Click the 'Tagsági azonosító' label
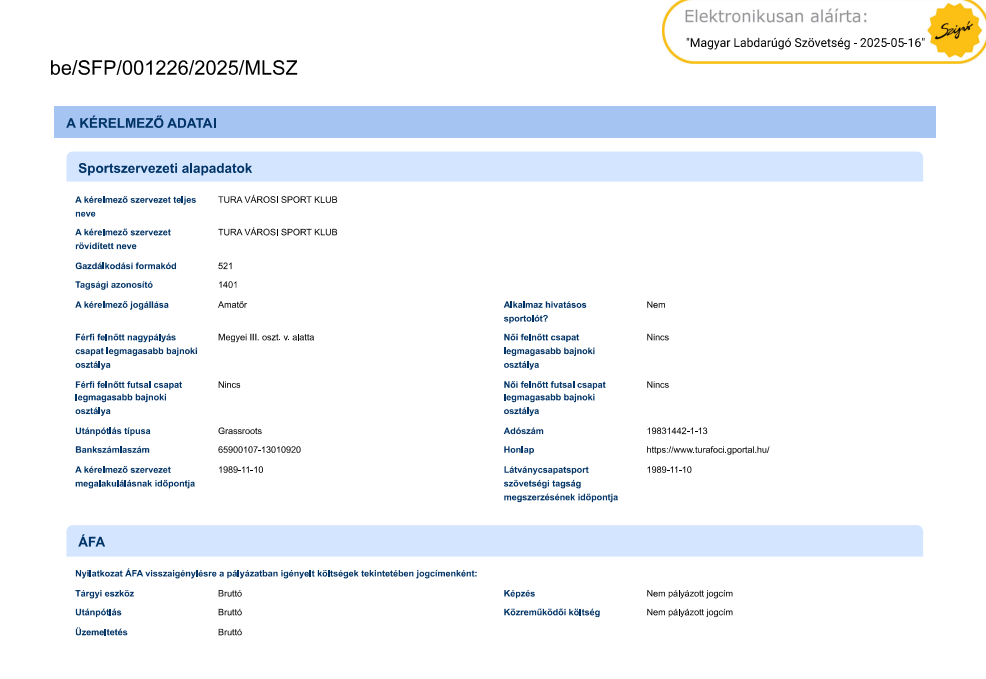The width and height of the screenshot is (986, 679). coord(114,285)
